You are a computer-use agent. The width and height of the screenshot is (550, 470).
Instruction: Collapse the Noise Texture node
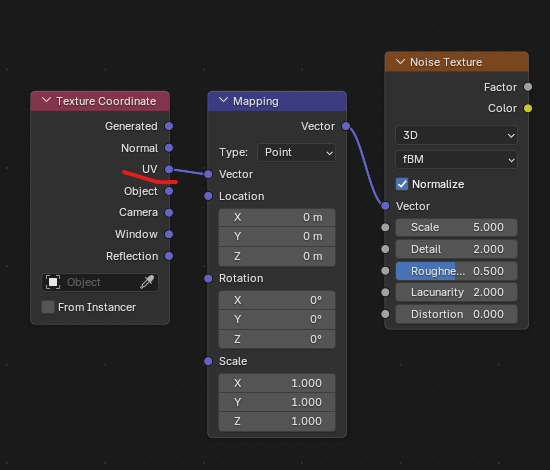coord(400,62)
